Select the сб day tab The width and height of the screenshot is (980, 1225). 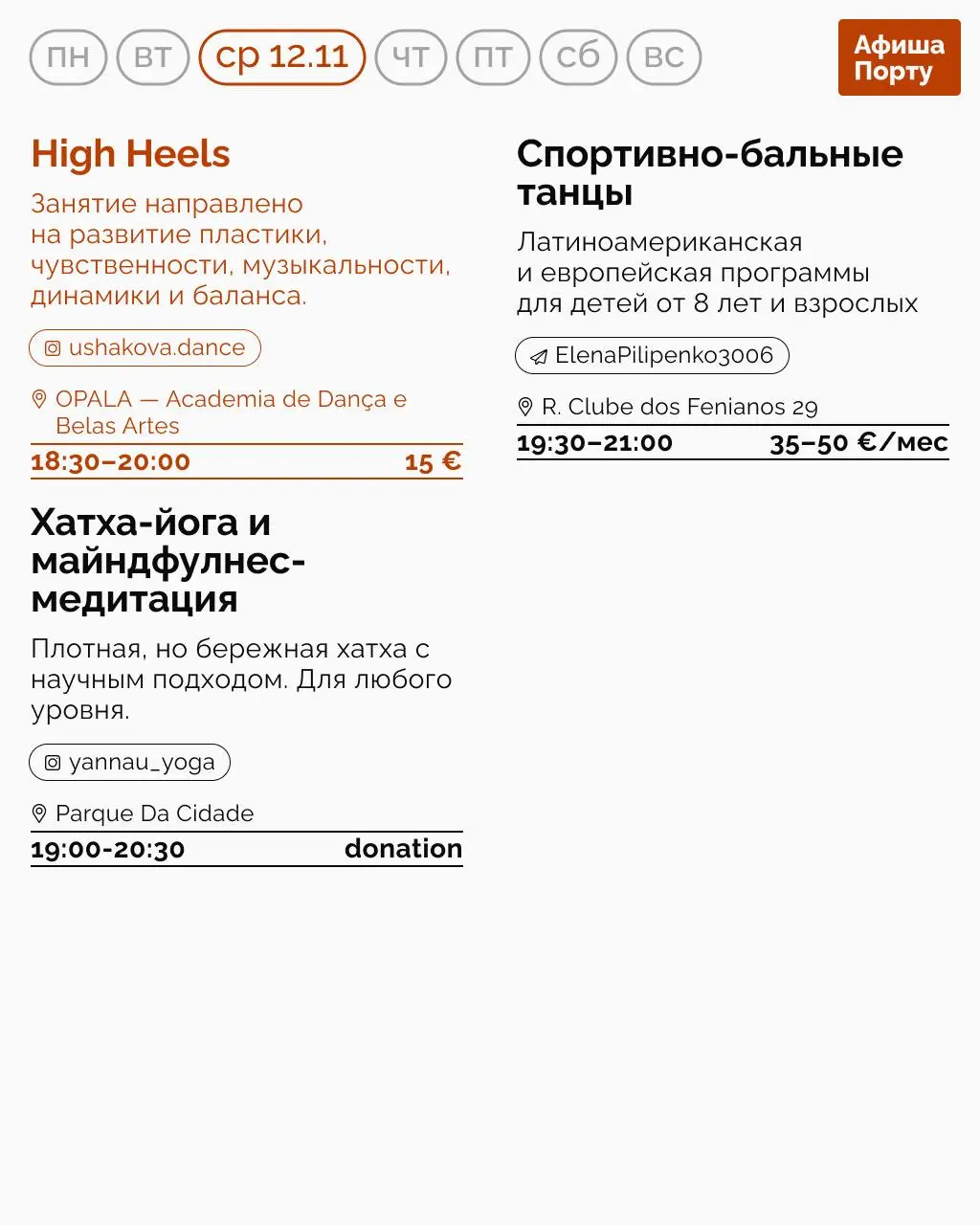578,57
